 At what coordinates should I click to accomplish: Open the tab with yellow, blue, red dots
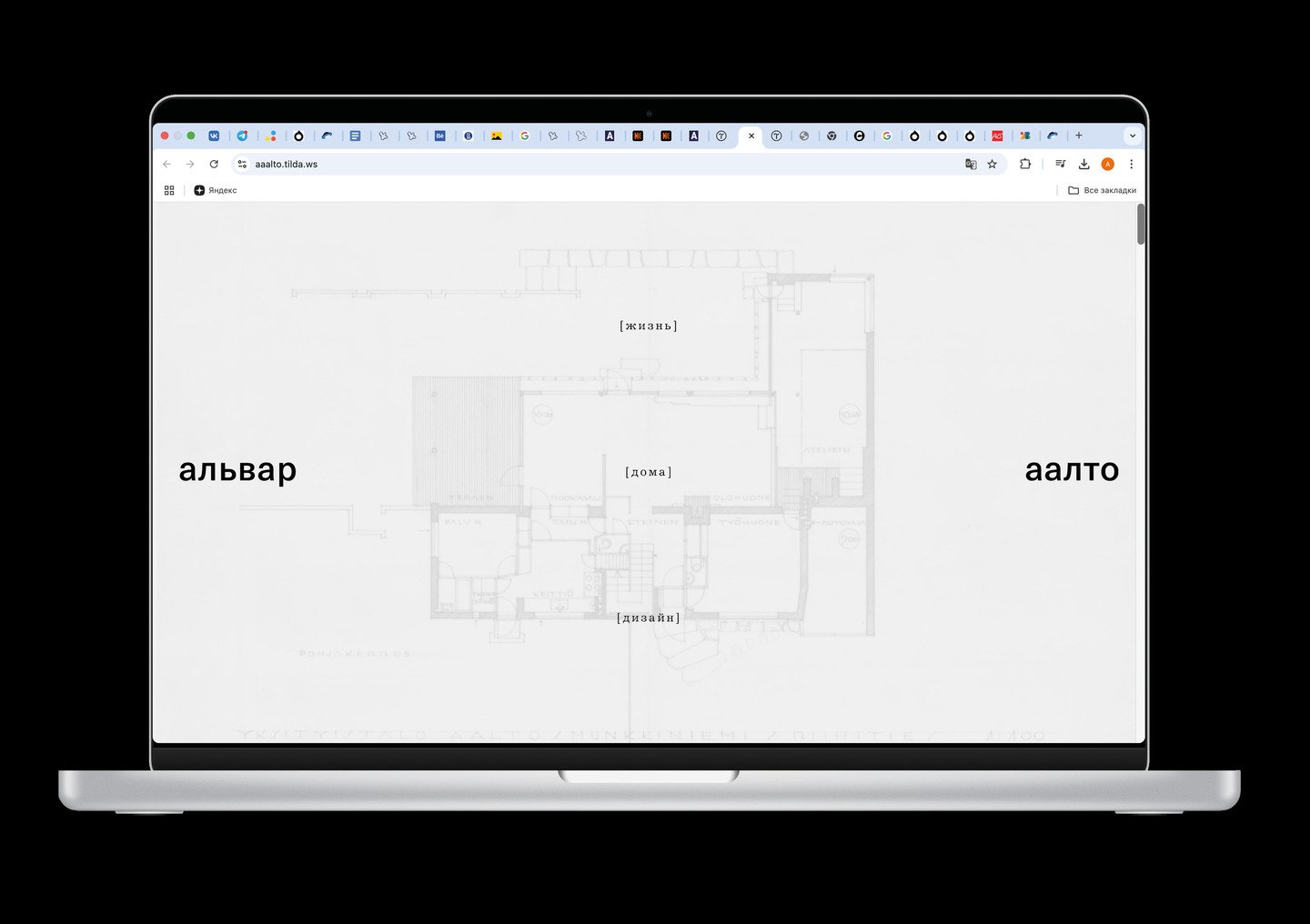coord(271,136)
